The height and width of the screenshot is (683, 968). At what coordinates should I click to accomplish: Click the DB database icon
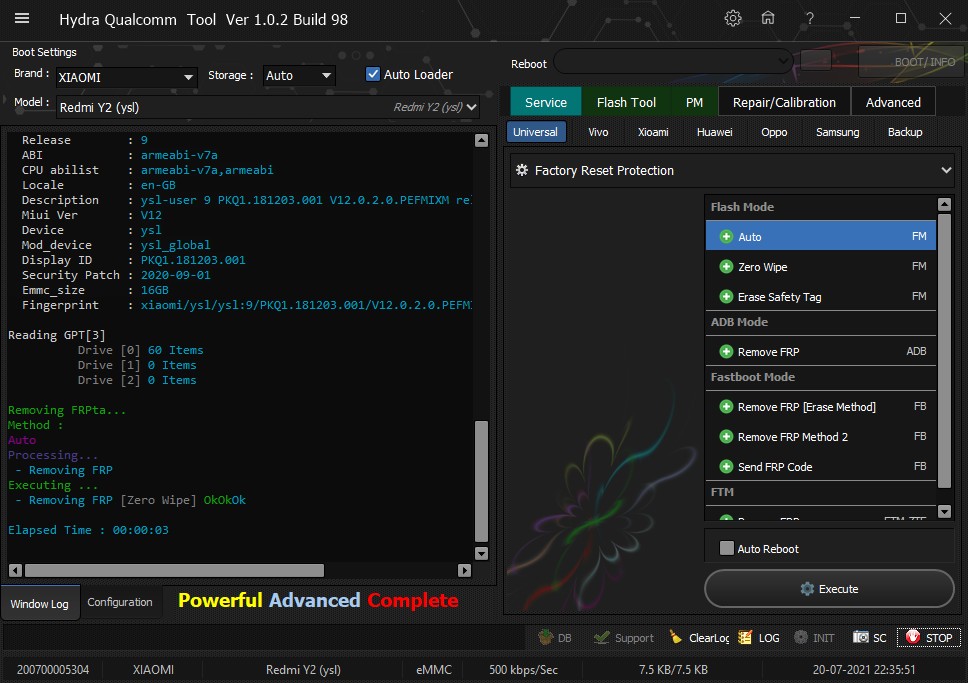[x=546, y=637]
